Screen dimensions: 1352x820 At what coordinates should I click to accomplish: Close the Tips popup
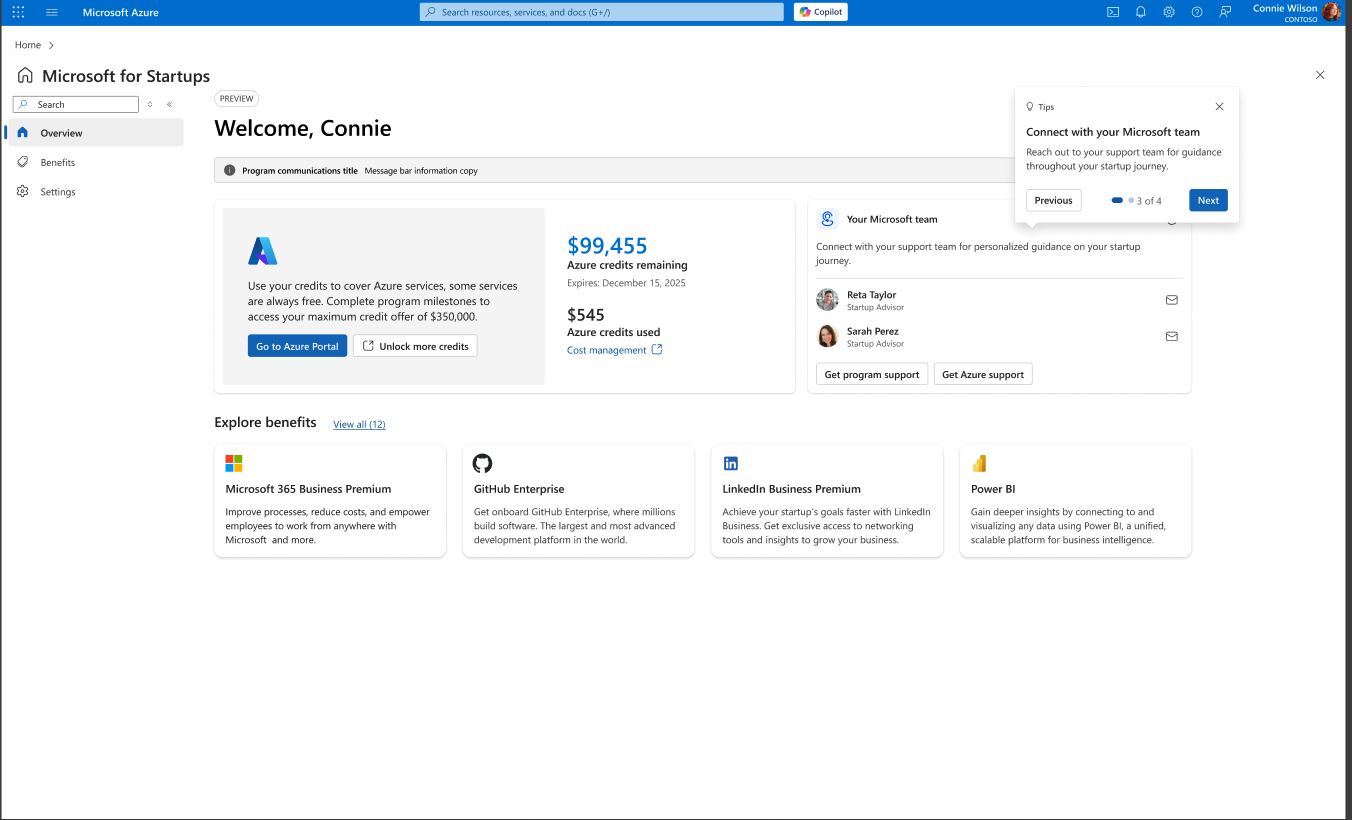[x=1219, y=106]
